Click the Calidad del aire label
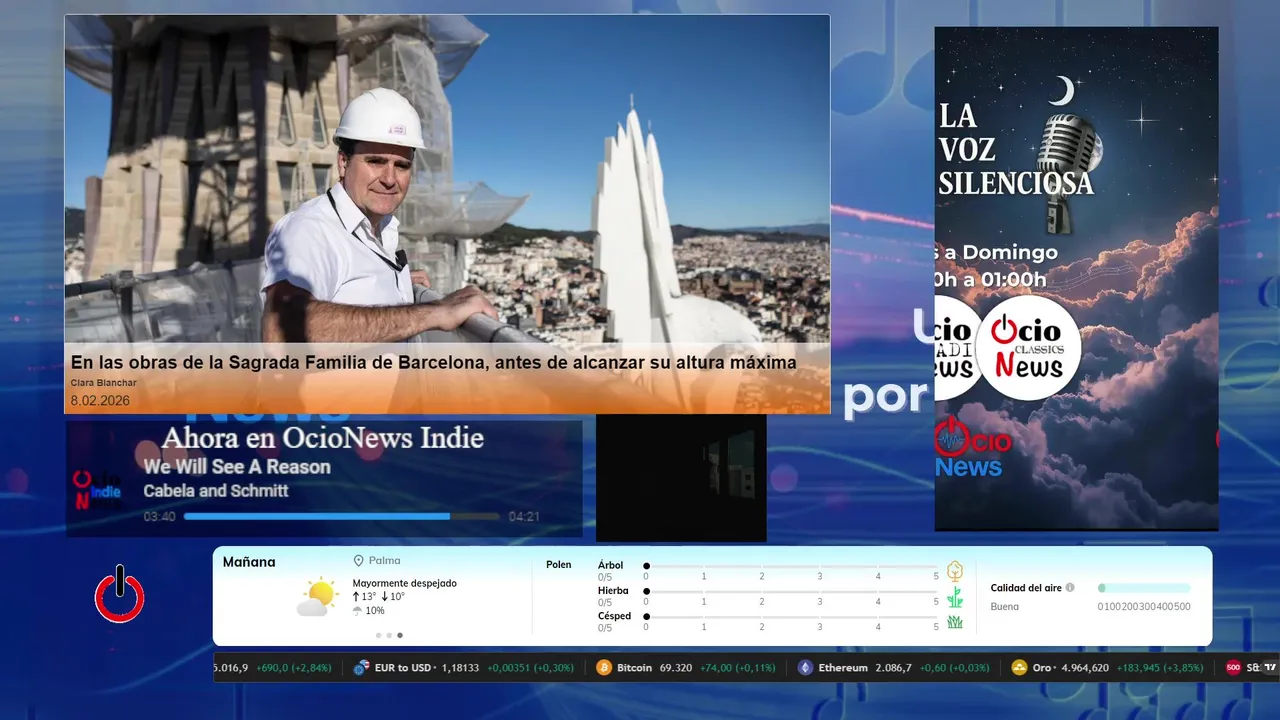This screenshot has height=720, width=1280. click(1026, 588)
